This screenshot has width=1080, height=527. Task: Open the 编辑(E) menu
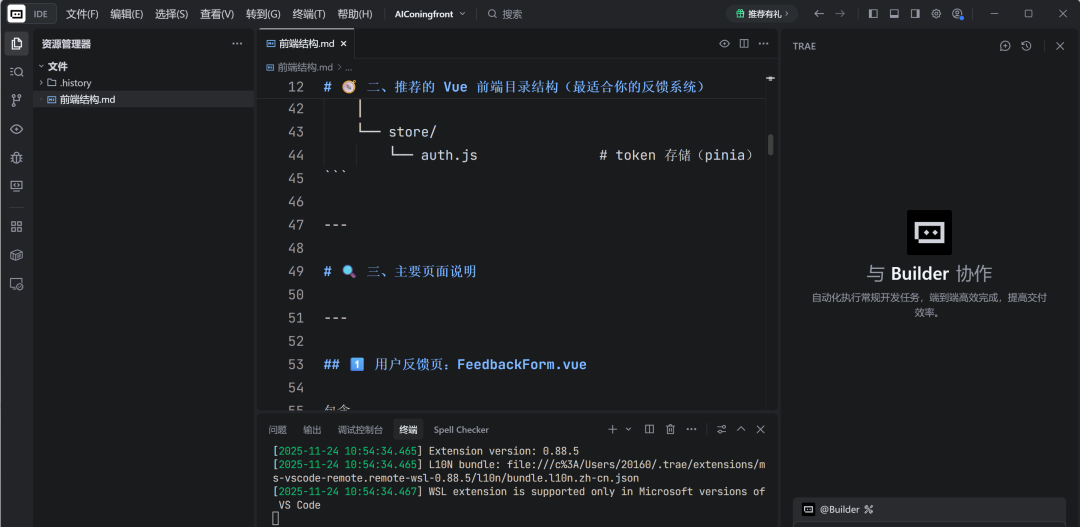127,14
